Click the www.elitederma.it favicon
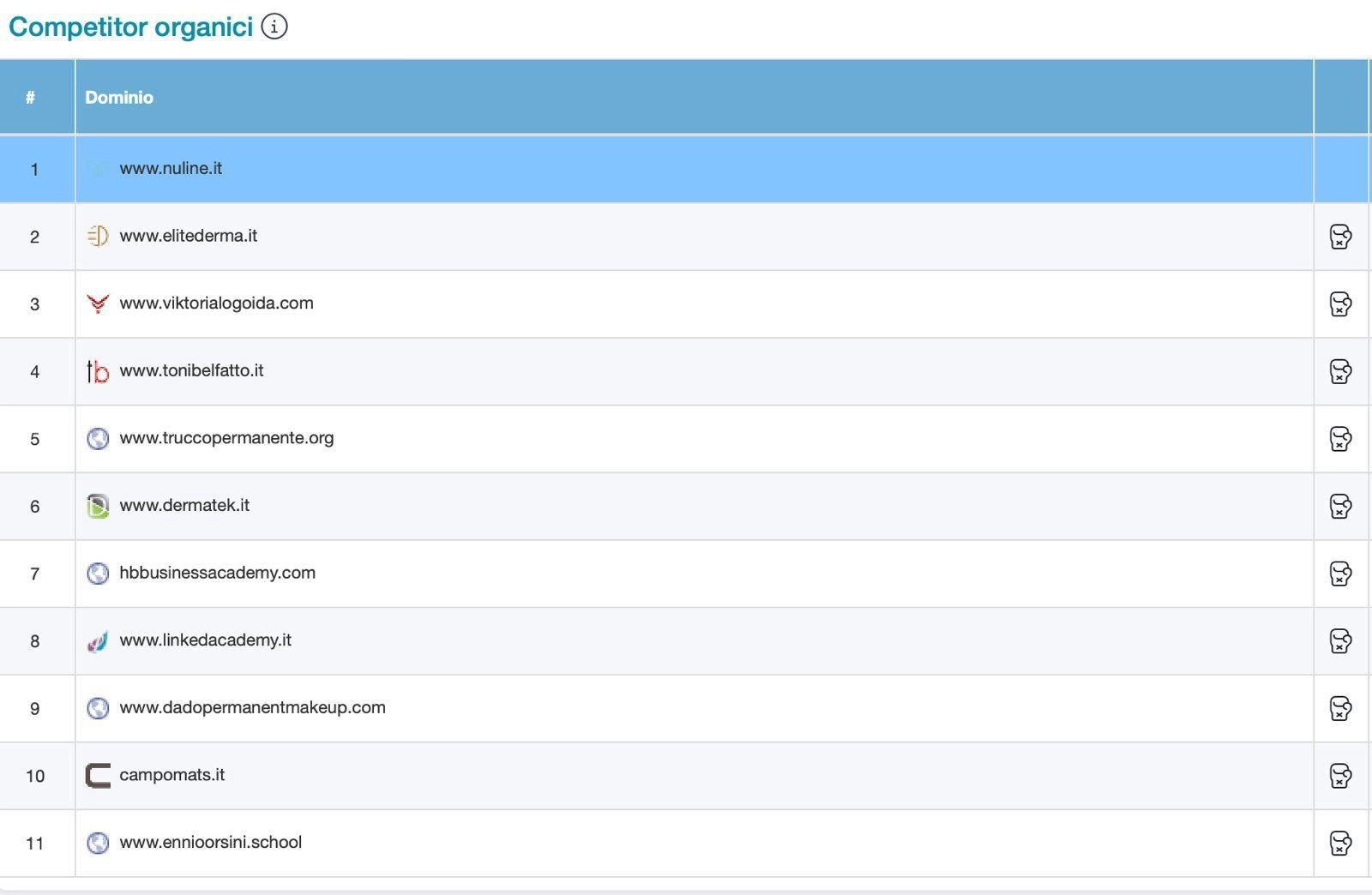This screenshot has width=1372, height=895. click(98, 236)
